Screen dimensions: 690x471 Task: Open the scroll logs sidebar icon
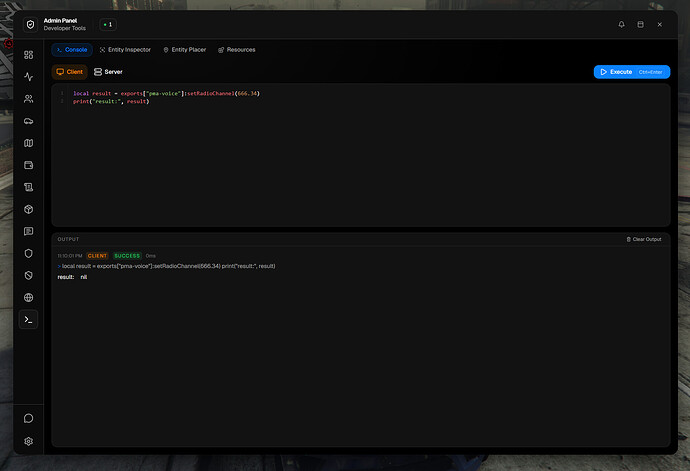click(29, 187)
